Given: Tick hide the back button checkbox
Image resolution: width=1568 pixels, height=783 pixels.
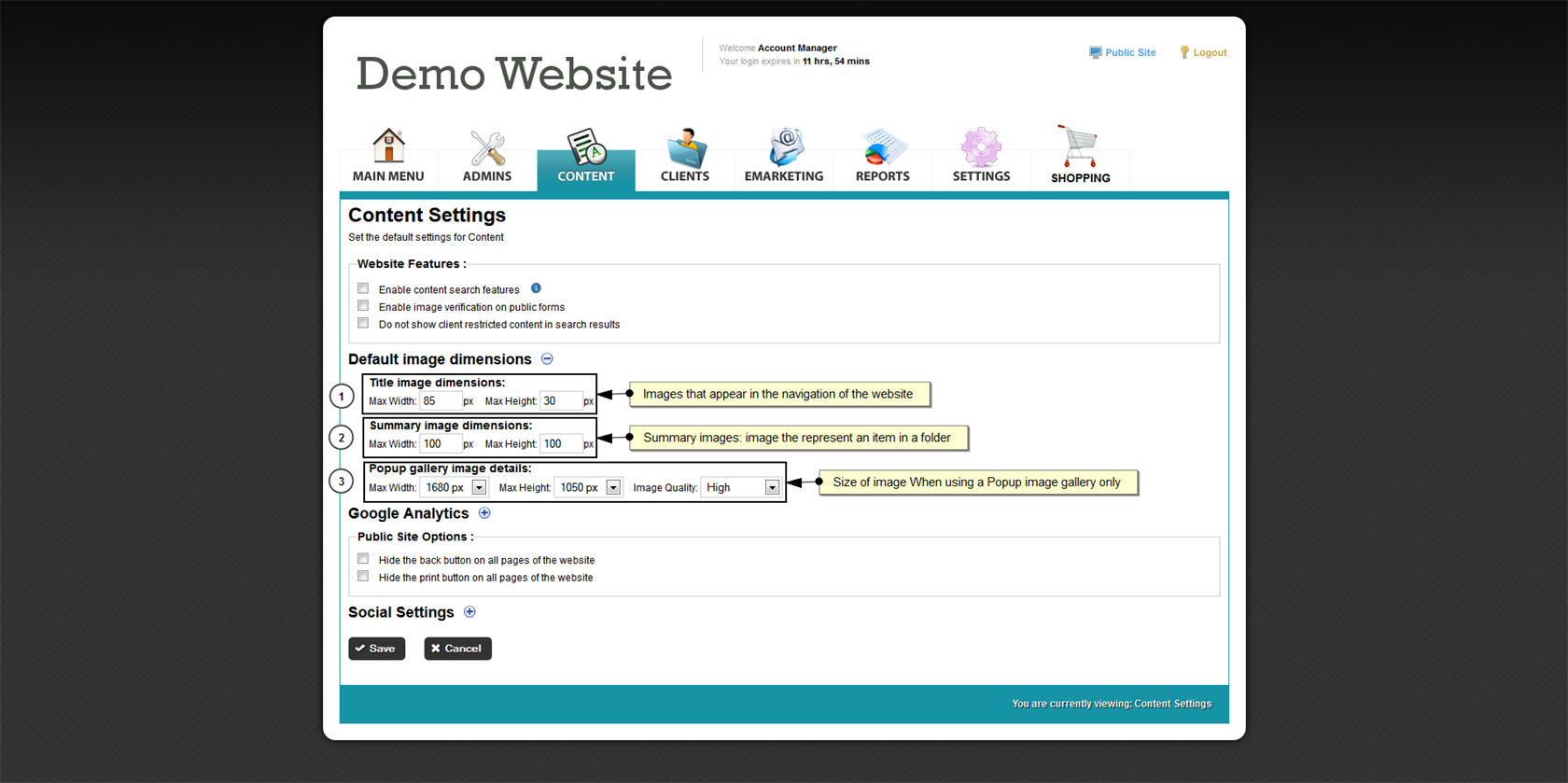Looking at the screenshot, I should [363, 559].
